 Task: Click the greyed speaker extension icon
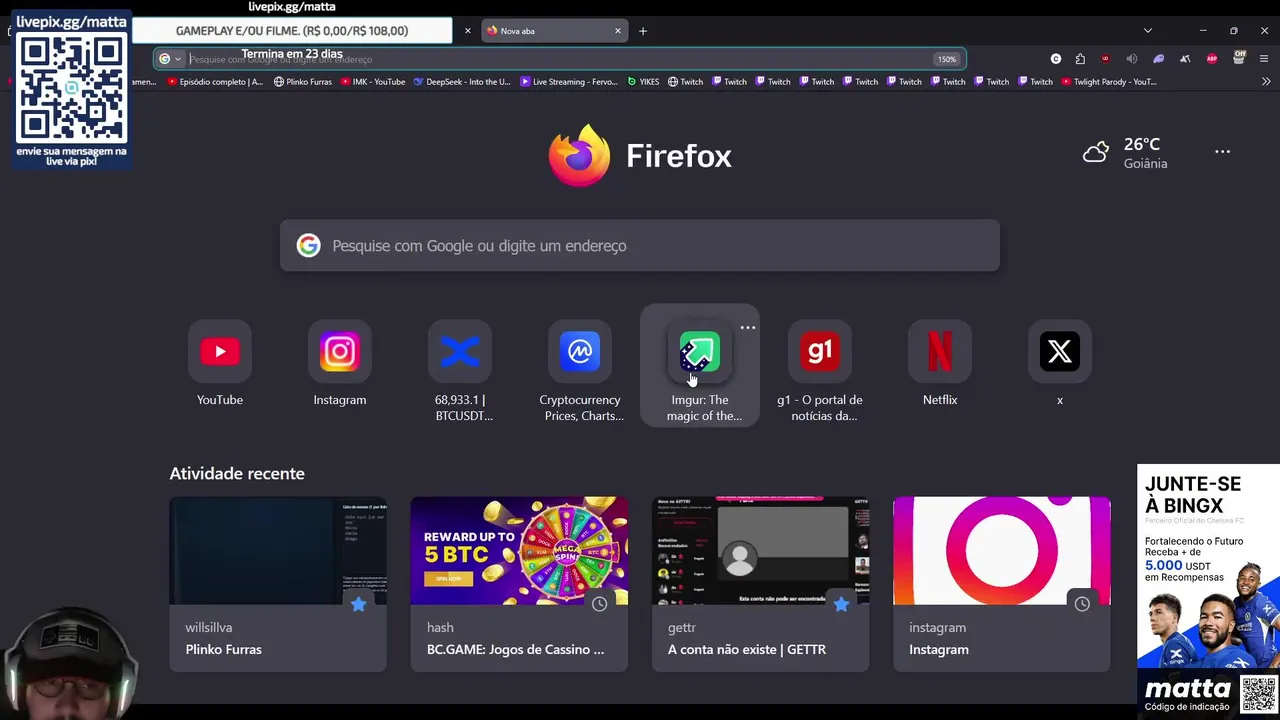1132,59
